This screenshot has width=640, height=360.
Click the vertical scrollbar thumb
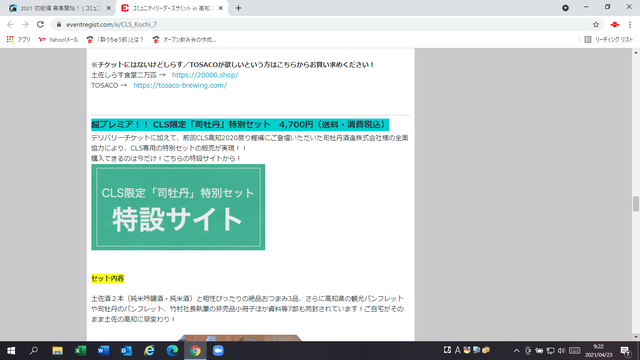point(636,204)
